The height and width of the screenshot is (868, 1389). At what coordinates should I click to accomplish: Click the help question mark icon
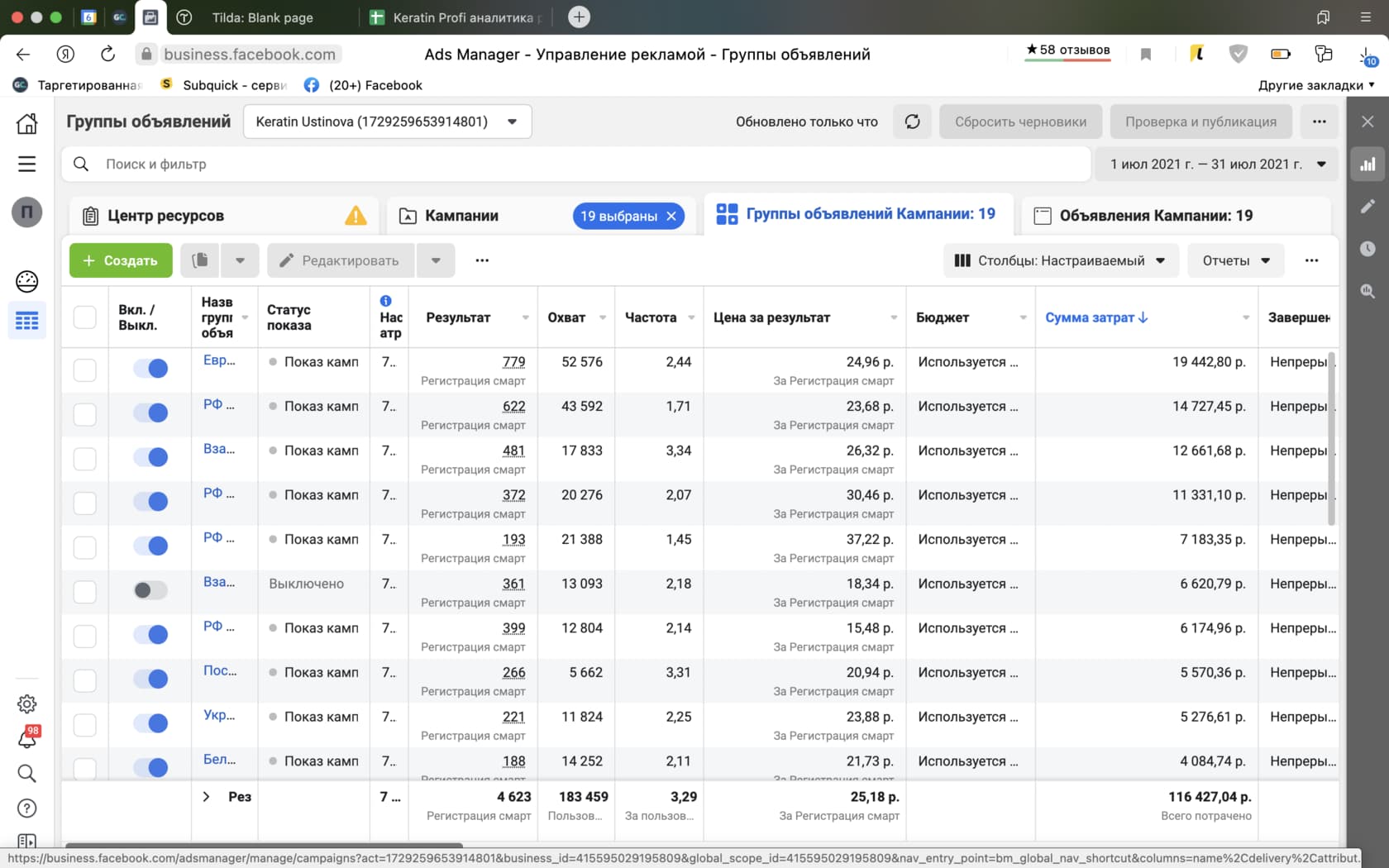pos(26,808)
